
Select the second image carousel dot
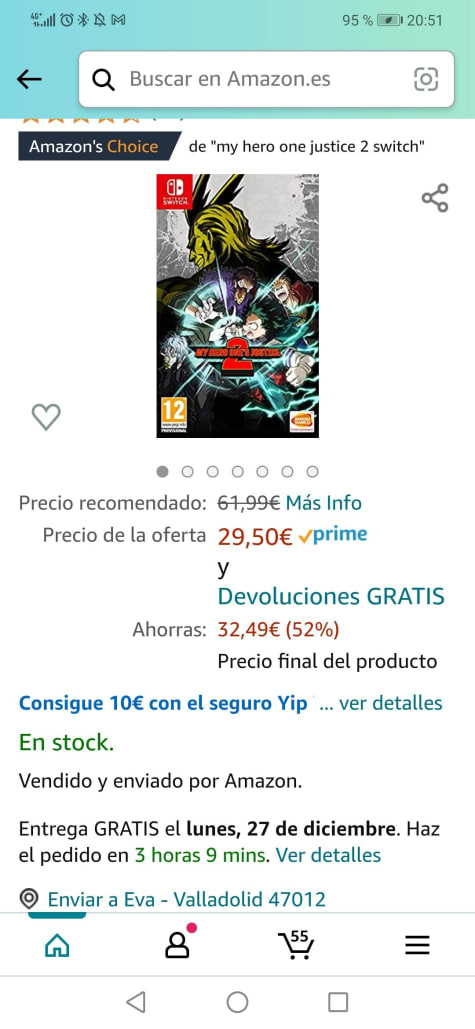(x=188, y=471)
